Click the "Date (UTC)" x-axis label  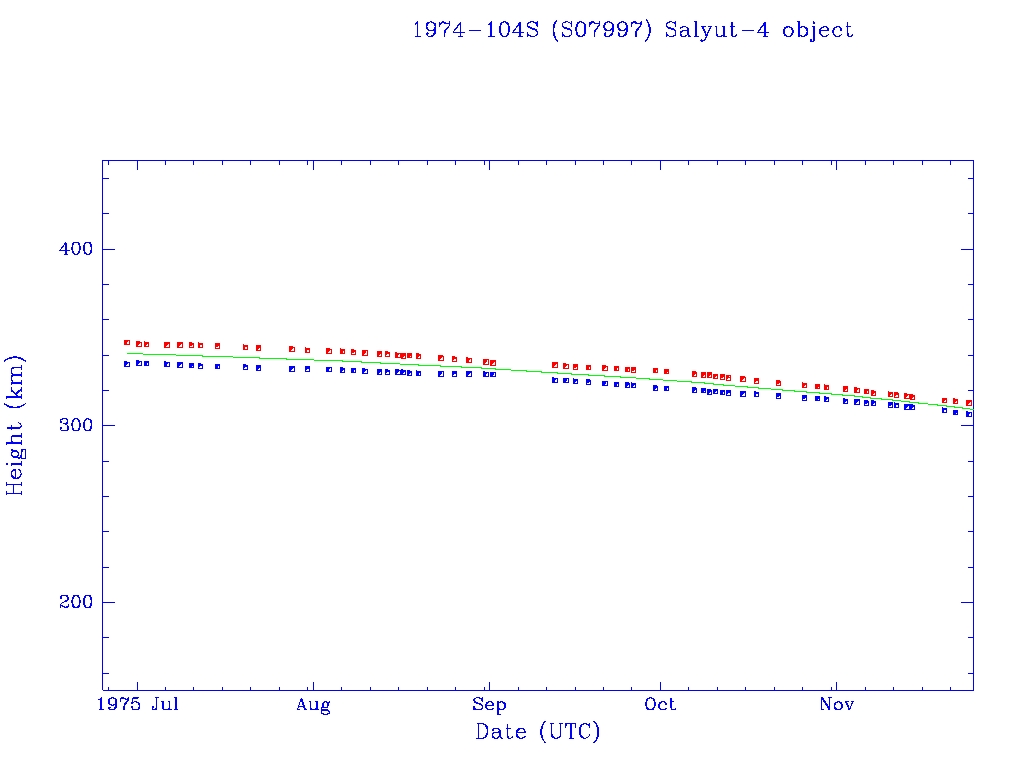pos(537,732)
